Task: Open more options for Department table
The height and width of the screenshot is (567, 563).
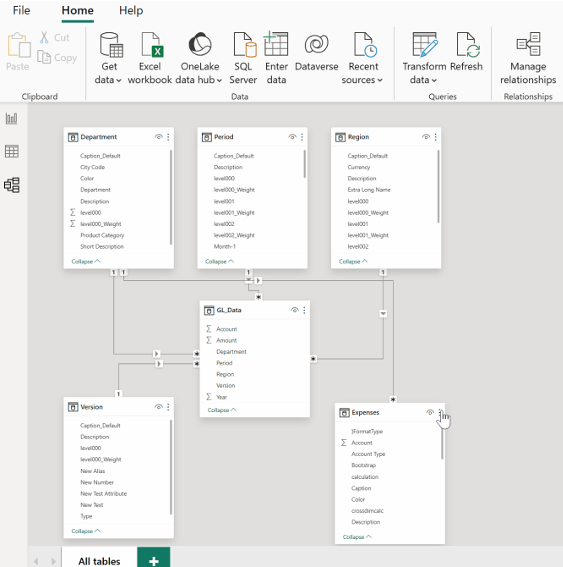Action: (x=168, y=137)
